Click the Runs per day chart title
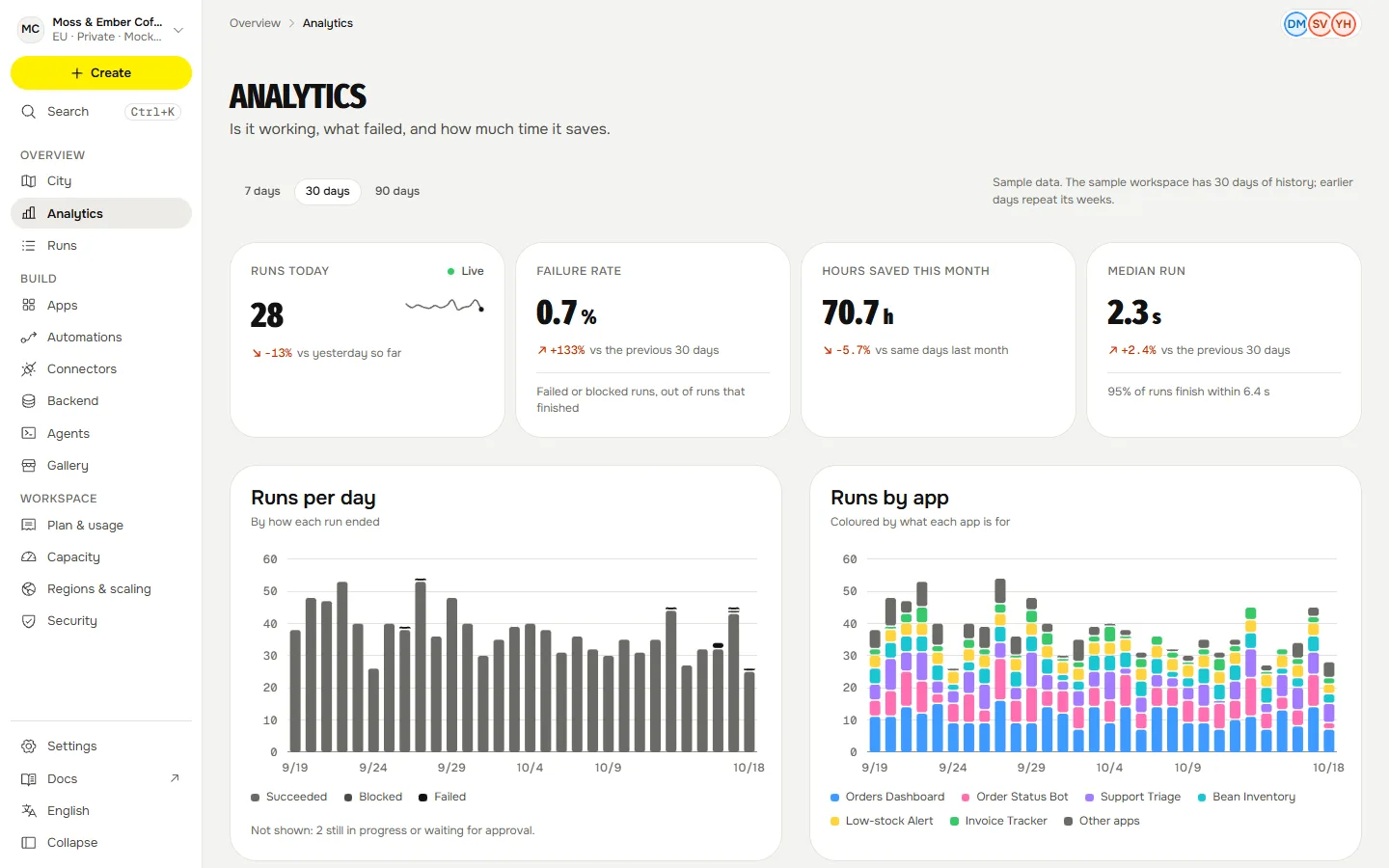The height and width of the screenshot is (868, 1389). point(313,498)
